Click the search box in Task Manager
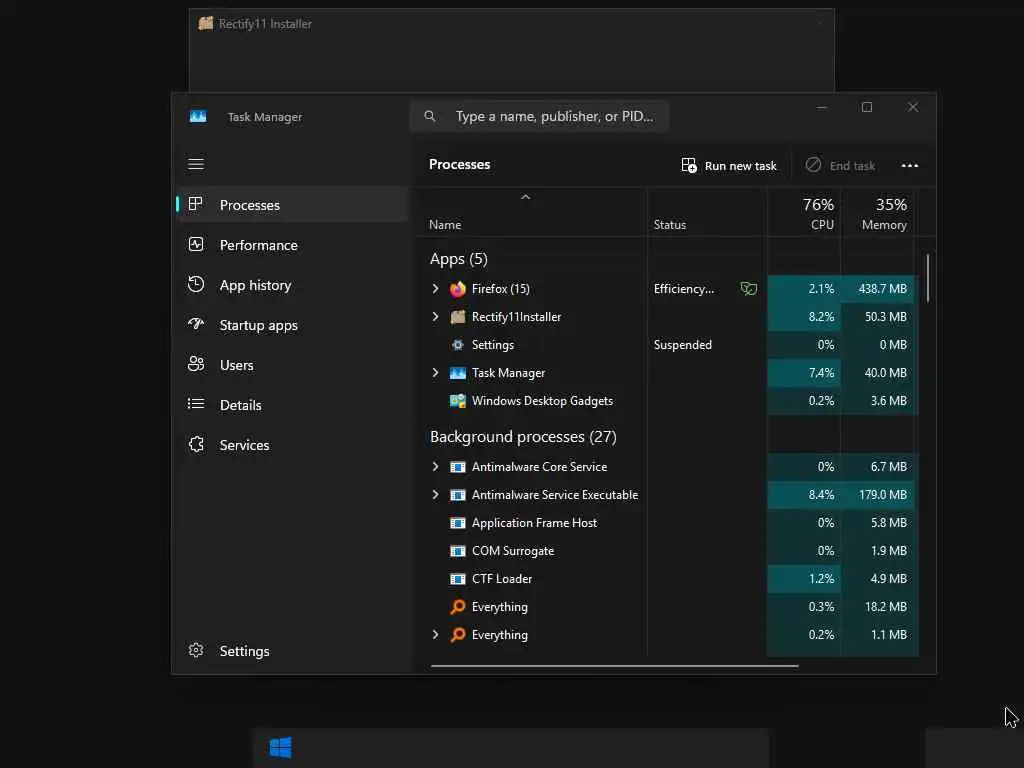The height and width of the screenshot is (768, 1024). (x=539, y=116)
